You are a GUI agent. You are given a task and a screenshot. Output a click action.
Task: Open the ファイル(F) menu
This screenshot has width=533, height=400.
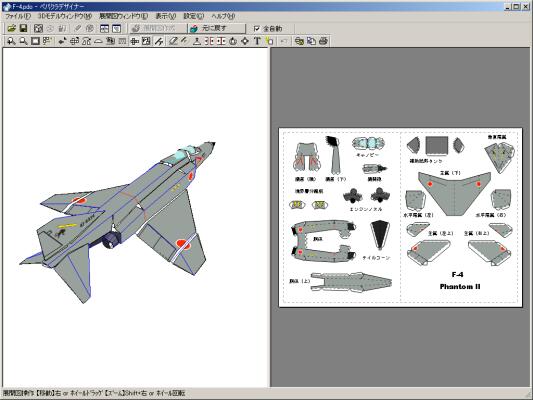point(18,16)
